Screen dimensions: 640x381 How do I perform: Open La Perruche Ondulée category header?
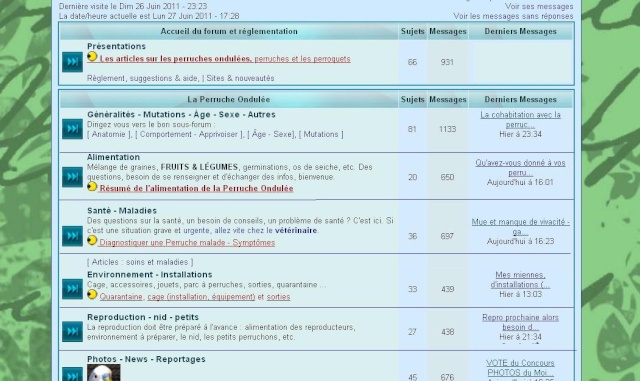229,99
